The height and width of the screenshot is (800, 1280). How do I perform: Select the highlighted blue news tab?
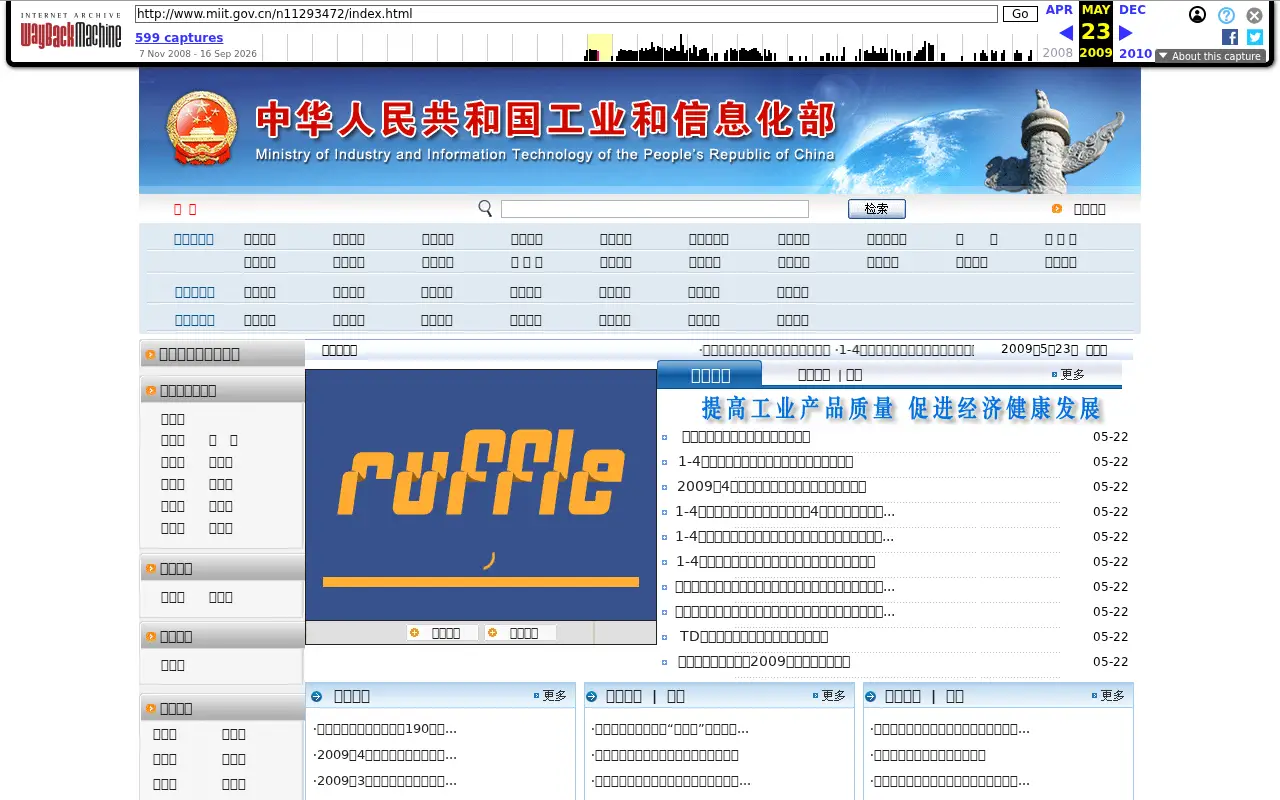pyautogui.click(x=710, y=375)
